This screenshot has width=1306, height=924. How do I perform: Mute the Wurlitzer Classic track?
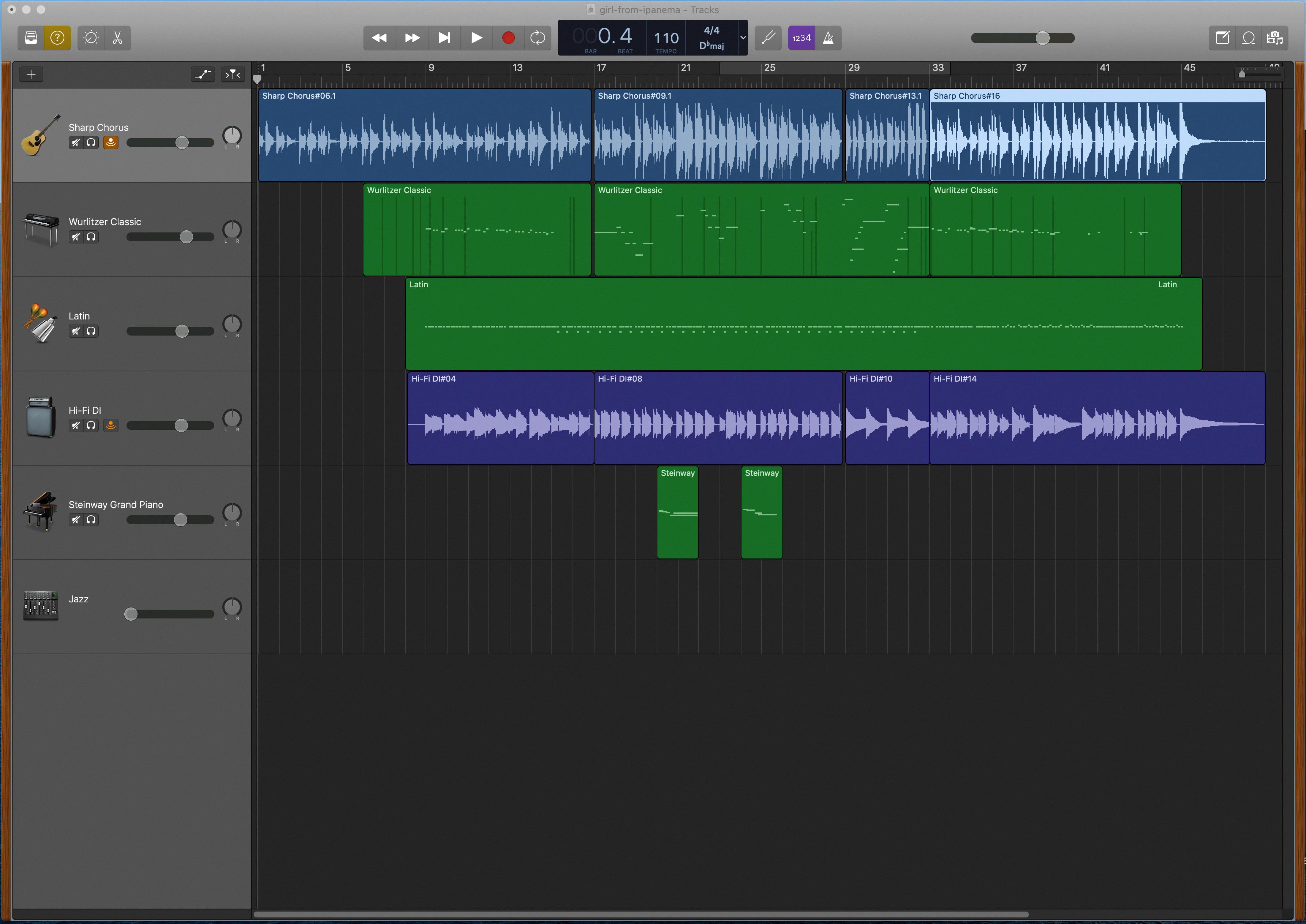(x=76, y=237)
